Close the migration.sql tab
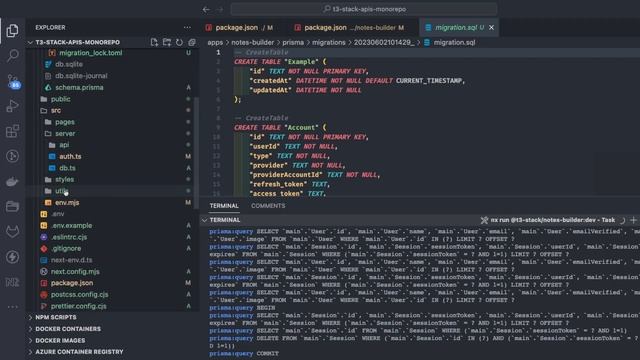This screenshot has width=640, height=360. 491,27
